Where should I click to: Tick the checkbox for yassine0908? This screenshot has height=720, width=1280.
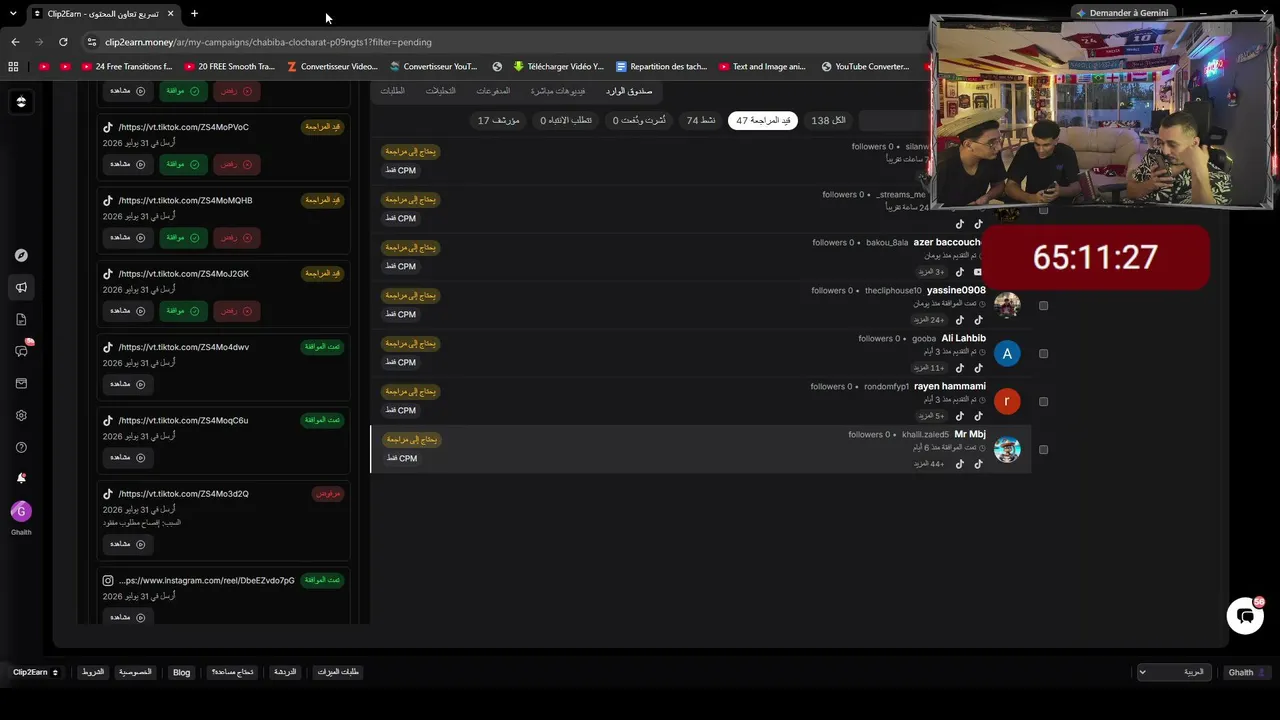click(x=1043, y=306)
